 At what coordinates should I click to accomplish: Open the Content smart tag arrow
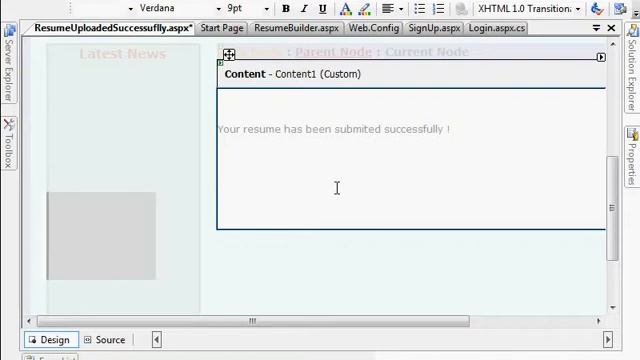click(x=601, y=57)
